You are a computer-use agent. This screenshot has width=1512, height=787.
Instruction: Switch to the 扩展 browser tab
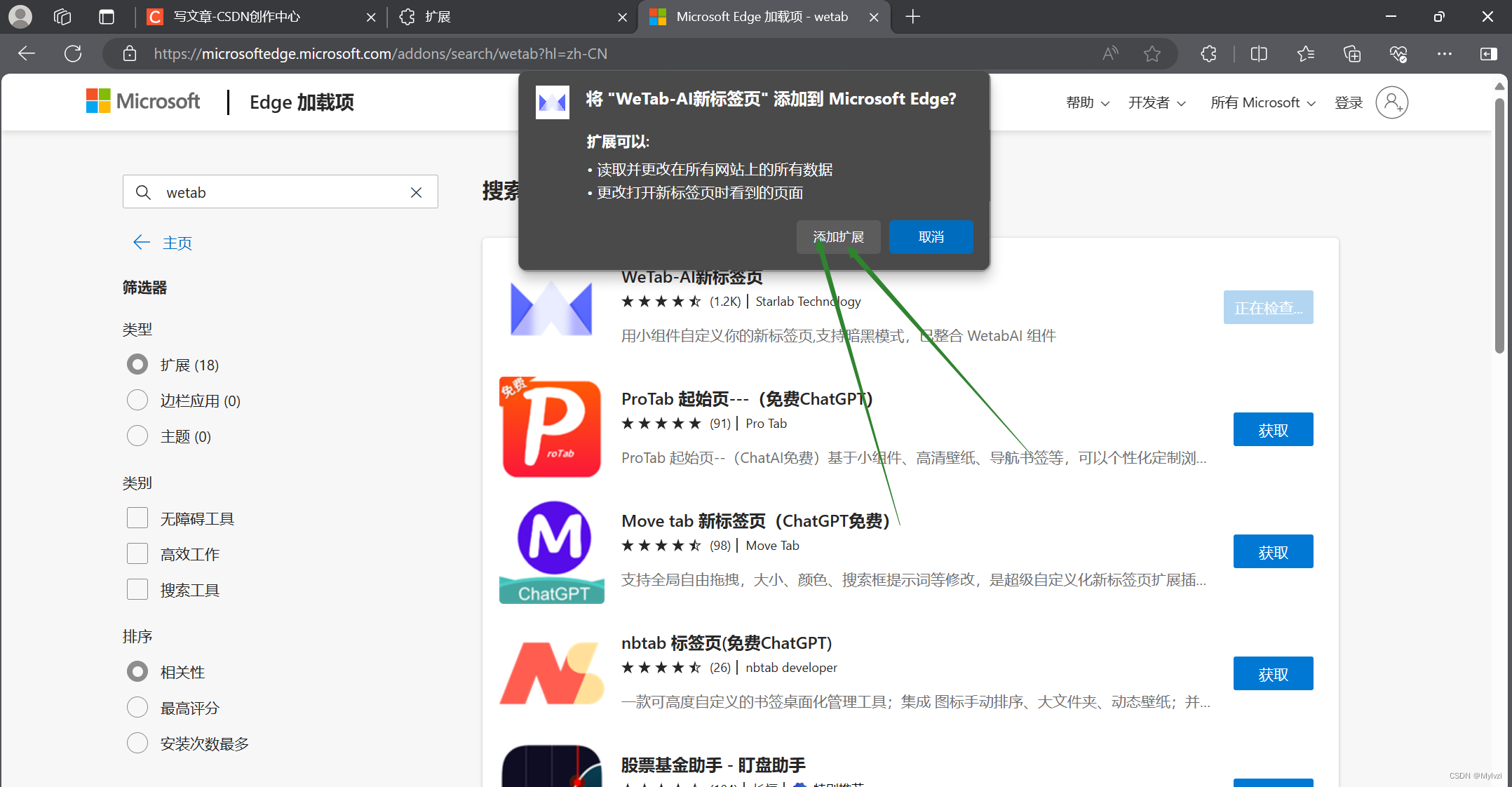[x=438, y=17]
